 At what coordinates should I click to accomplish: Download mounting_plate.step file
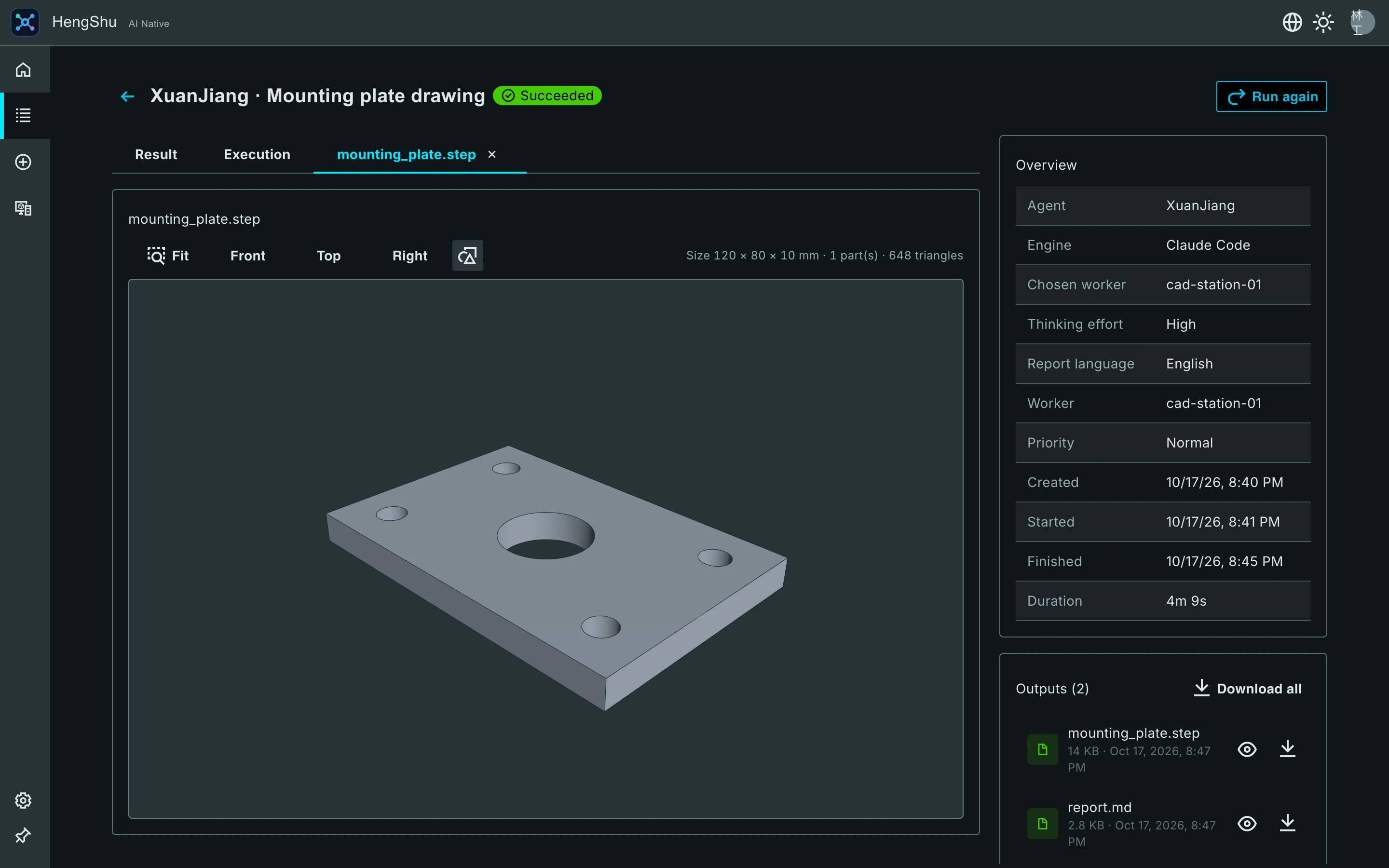[x=1287, y=749]
